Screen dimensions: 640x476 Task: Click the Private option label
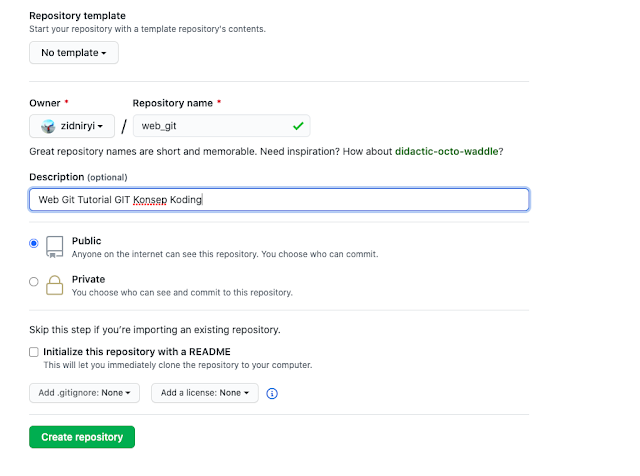point(88,279)
